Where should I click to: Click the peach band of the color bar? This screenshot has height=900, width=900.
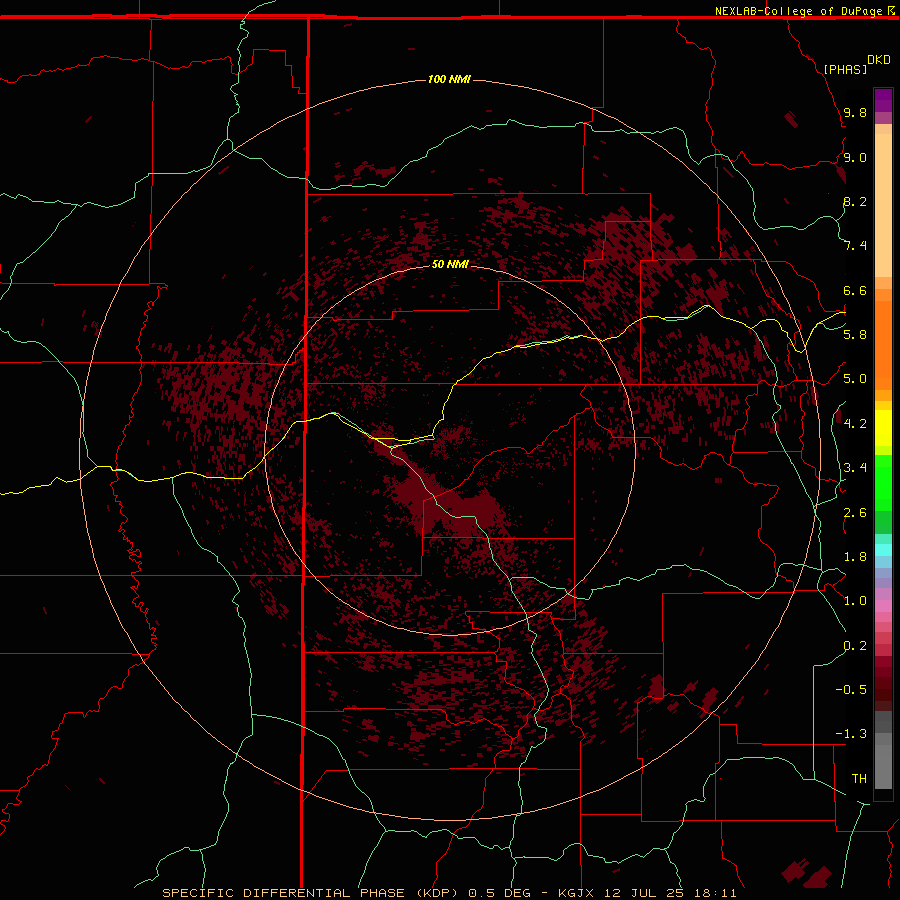click(883, 205)
